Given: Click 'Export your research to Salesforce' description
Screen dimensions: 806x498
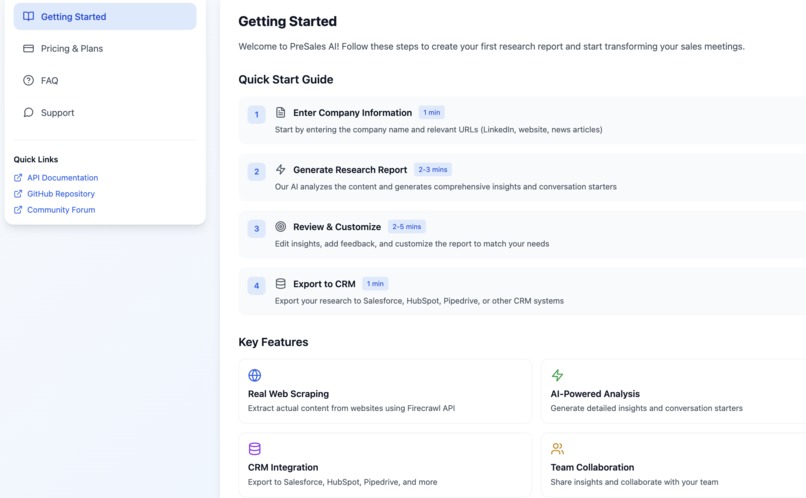Looking at the screenshot, I should click(x=419, y=301).
